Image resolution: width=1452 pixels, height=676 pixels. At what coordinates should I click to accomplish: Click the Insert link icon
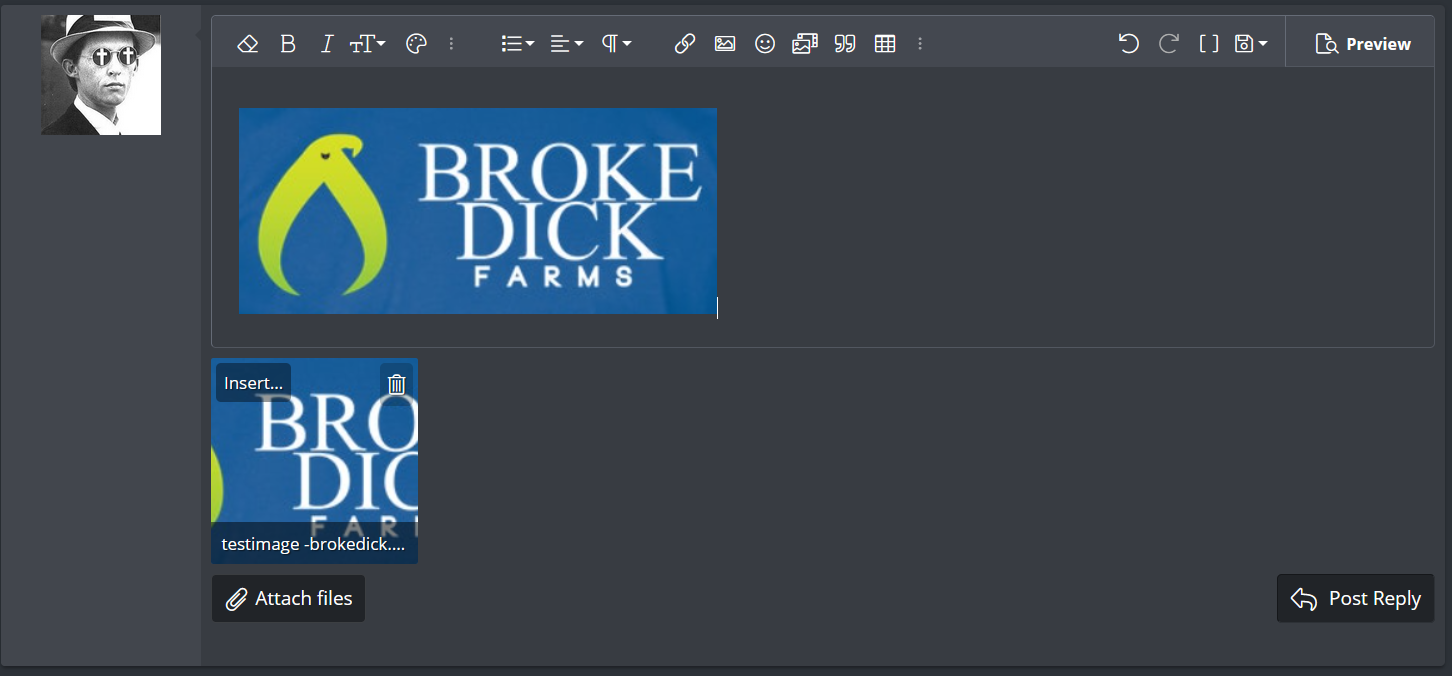tap(685, 44)
